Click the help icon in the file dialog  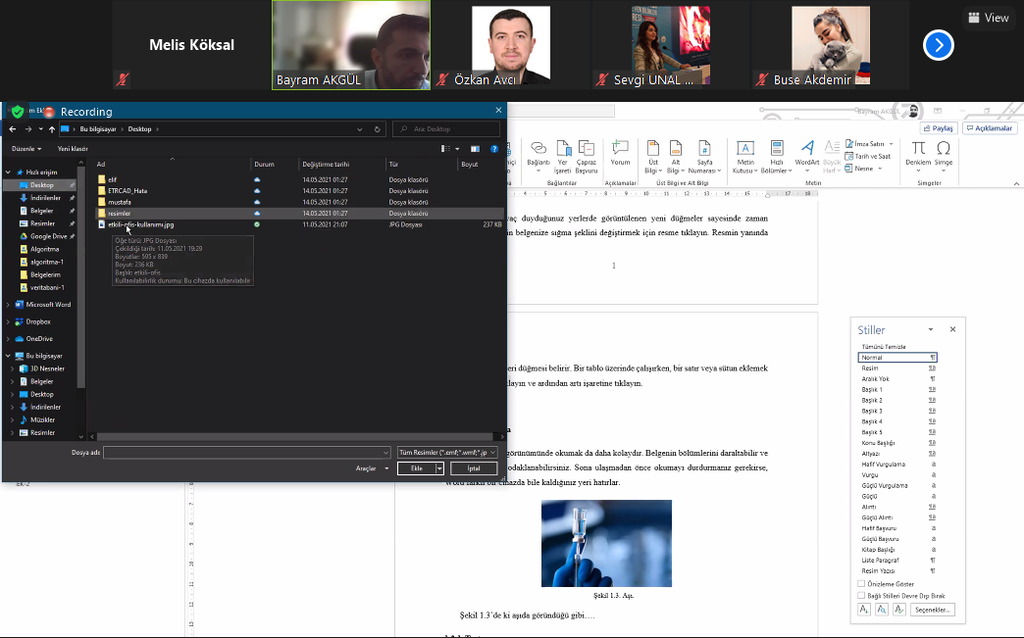(494, 149)
